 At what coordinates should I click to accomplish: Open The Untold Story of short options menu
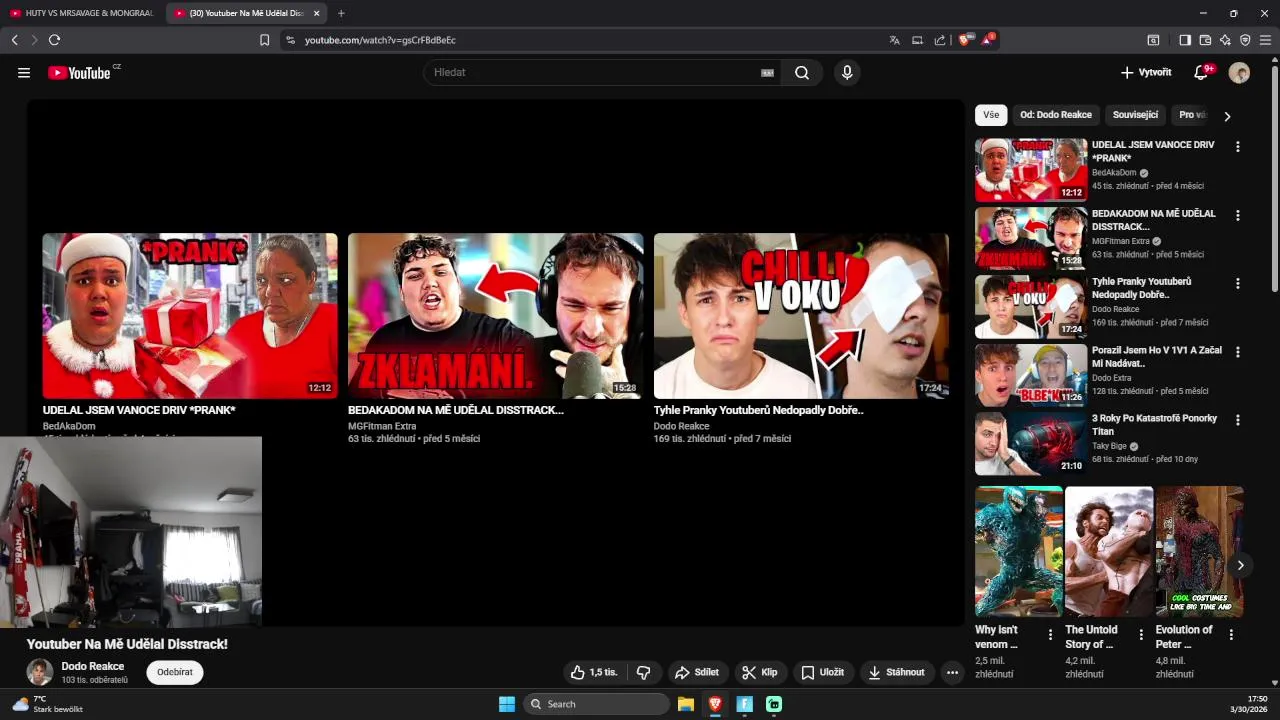[x=1141, y=635]
